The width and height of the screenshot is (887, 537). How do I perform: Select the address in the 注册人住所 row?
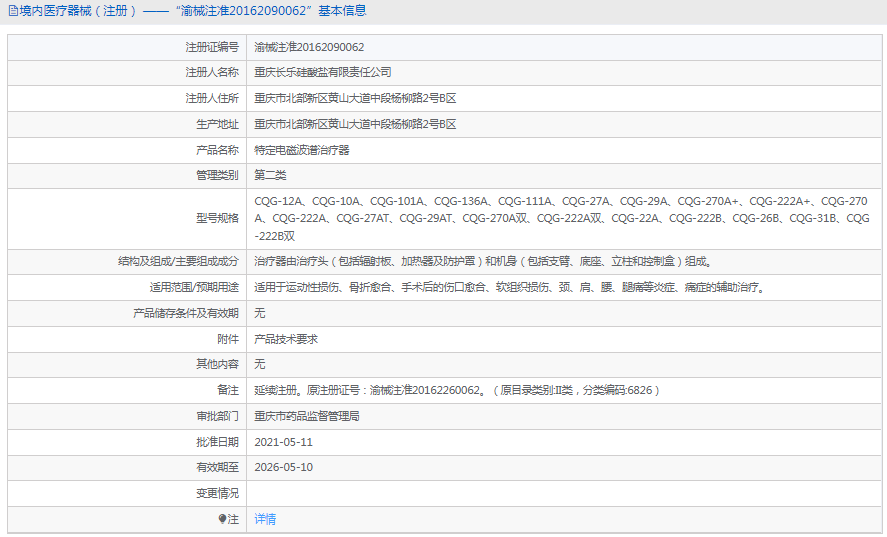click(x=355, y=98)
